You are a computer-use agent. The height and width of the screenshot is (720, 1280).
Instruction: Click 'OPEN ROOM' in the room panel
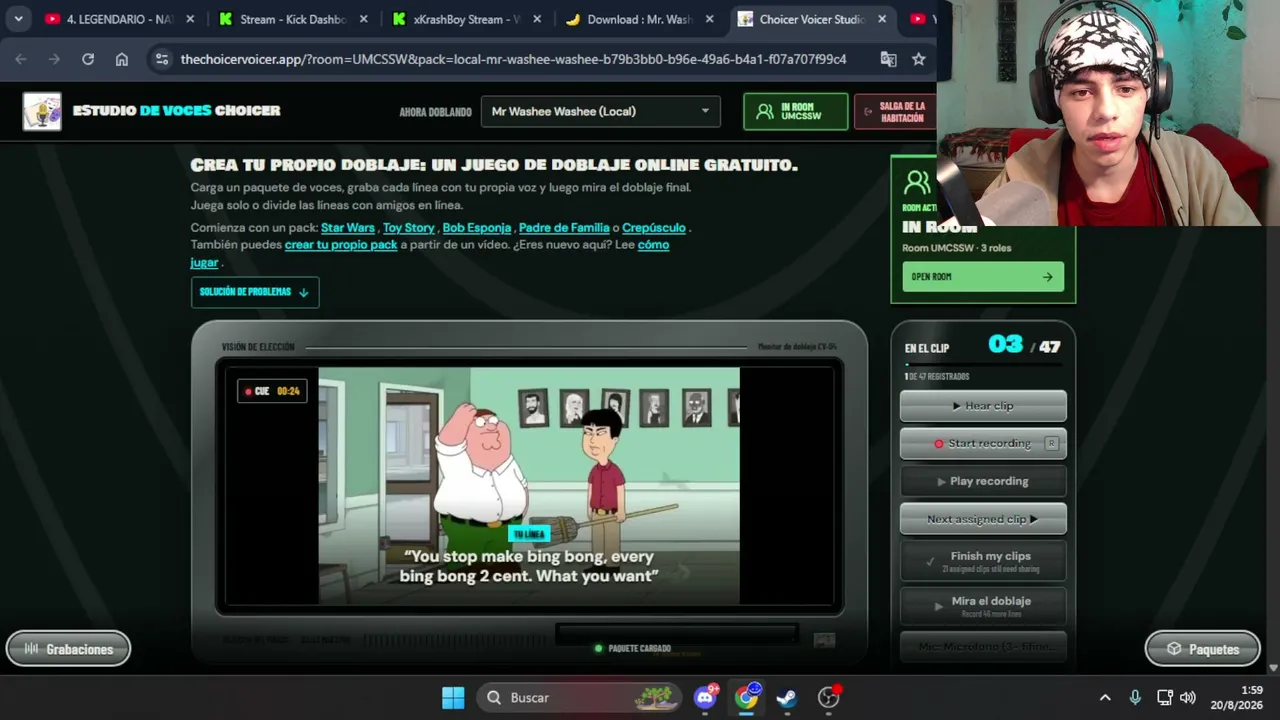coord(983,277)
